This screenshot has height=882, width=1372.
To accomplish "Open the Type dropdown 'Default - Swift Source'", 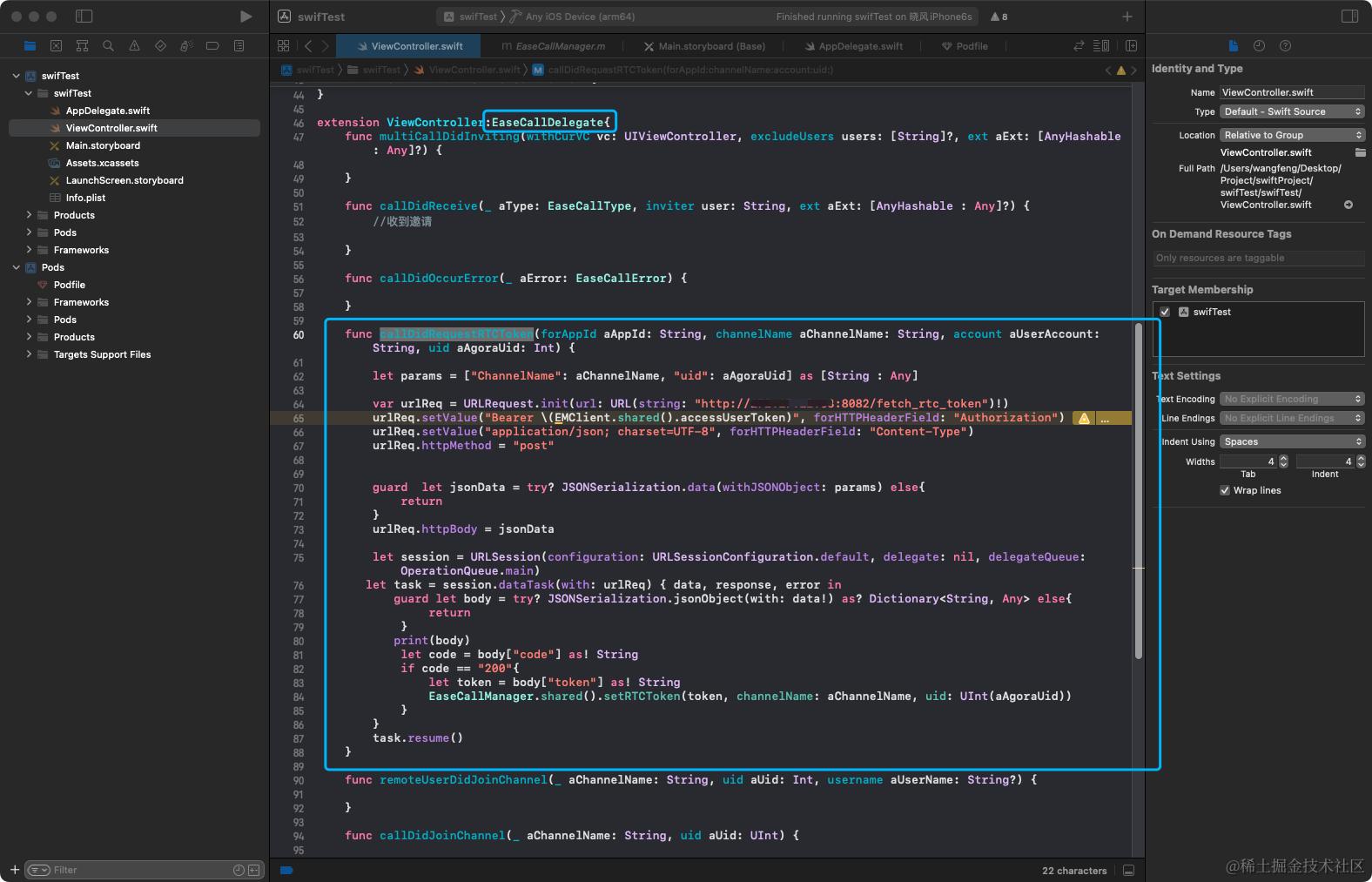I will point(1292,111).
